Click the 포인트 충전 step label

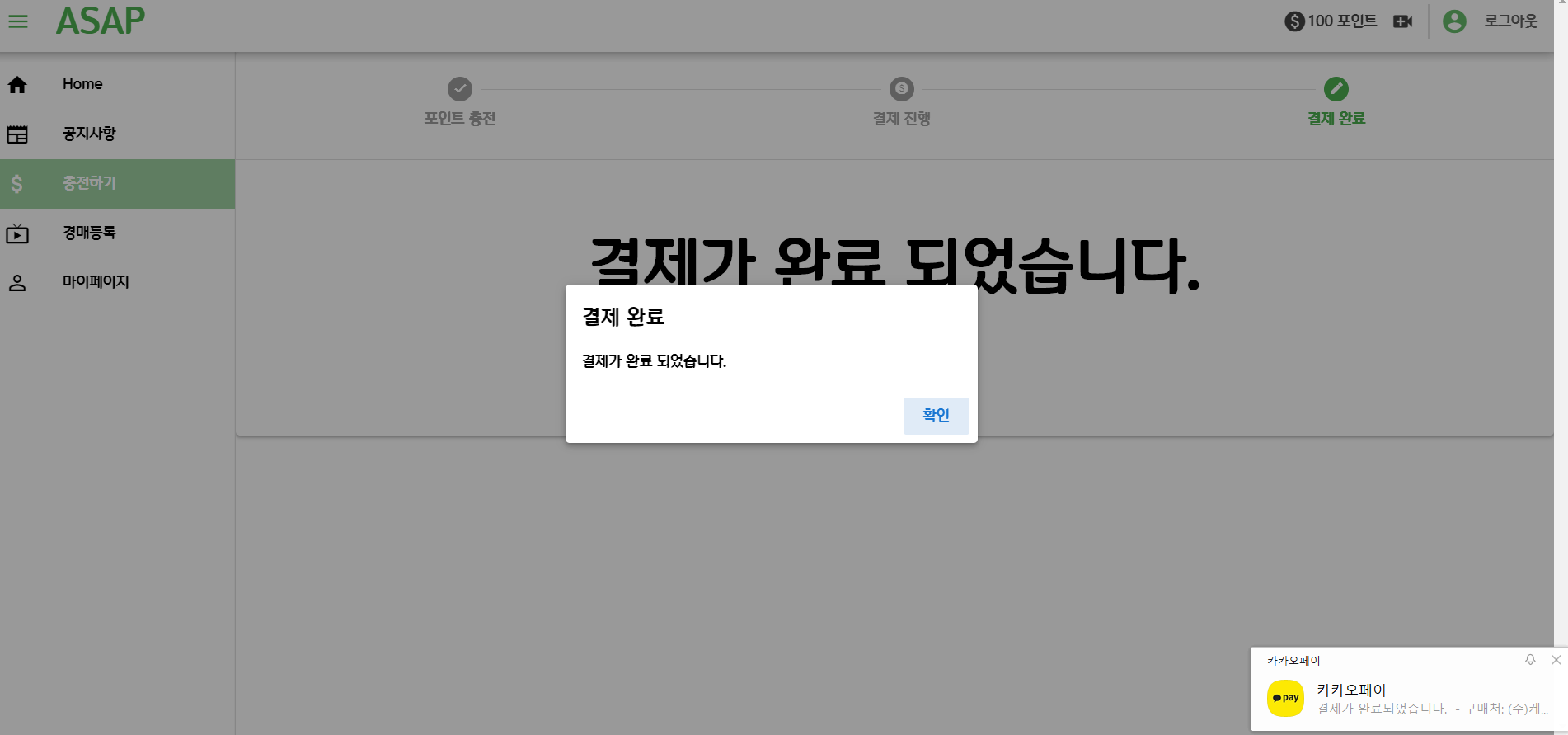point(460,119)
